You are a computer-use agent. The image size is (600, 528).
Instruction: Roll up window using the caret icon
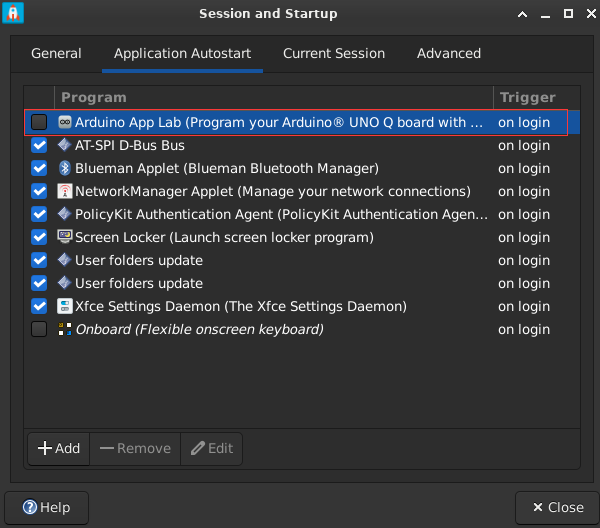[x=522, y=14]
